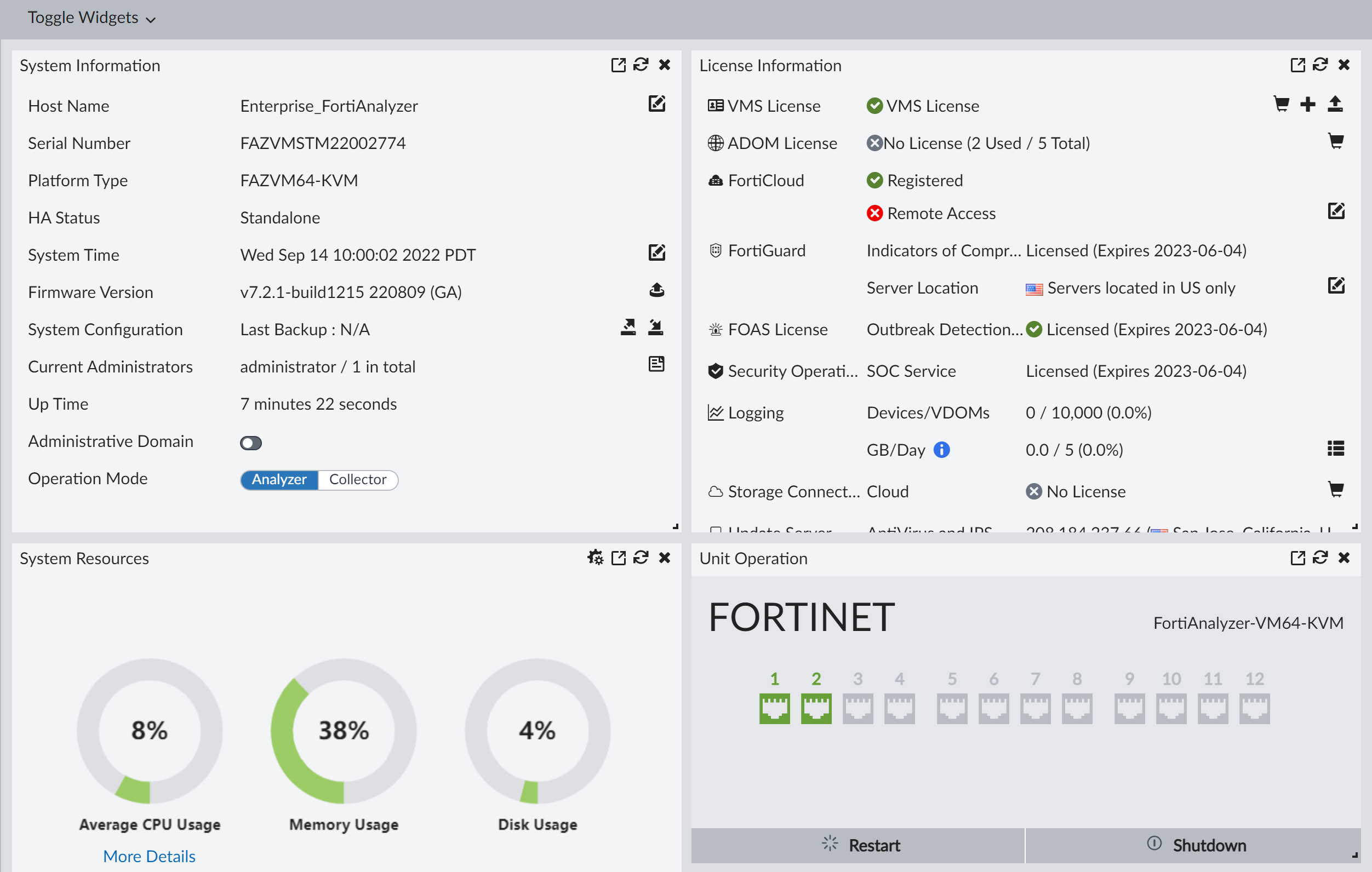Edit the System Time setting

click(656, 253)
